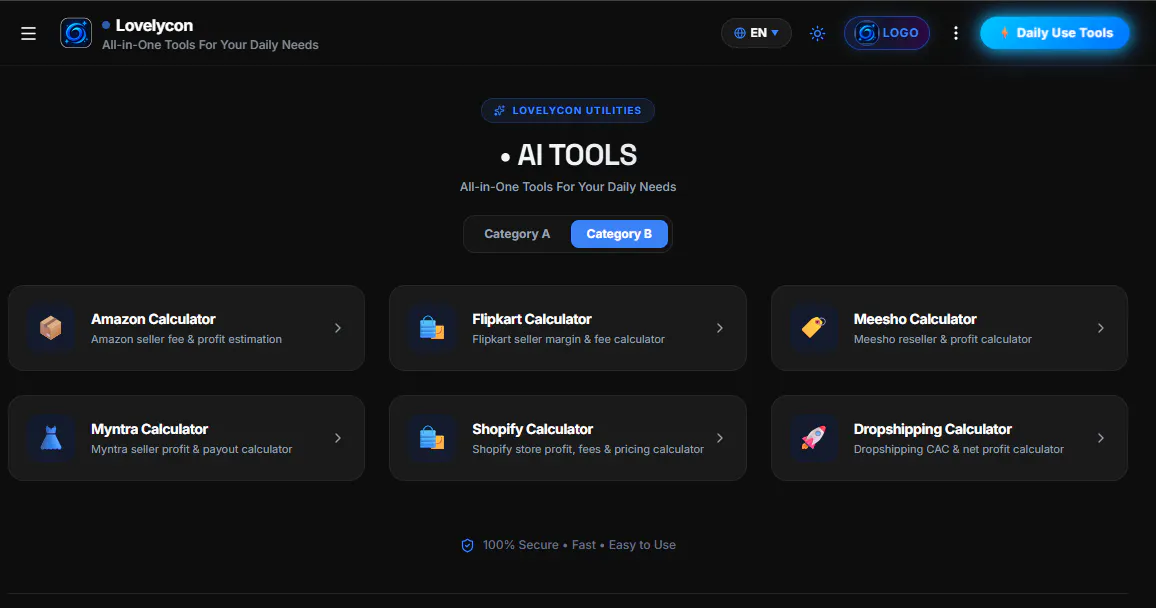Expand the Amazon Calculator chevron arrow

coord(338,328)
